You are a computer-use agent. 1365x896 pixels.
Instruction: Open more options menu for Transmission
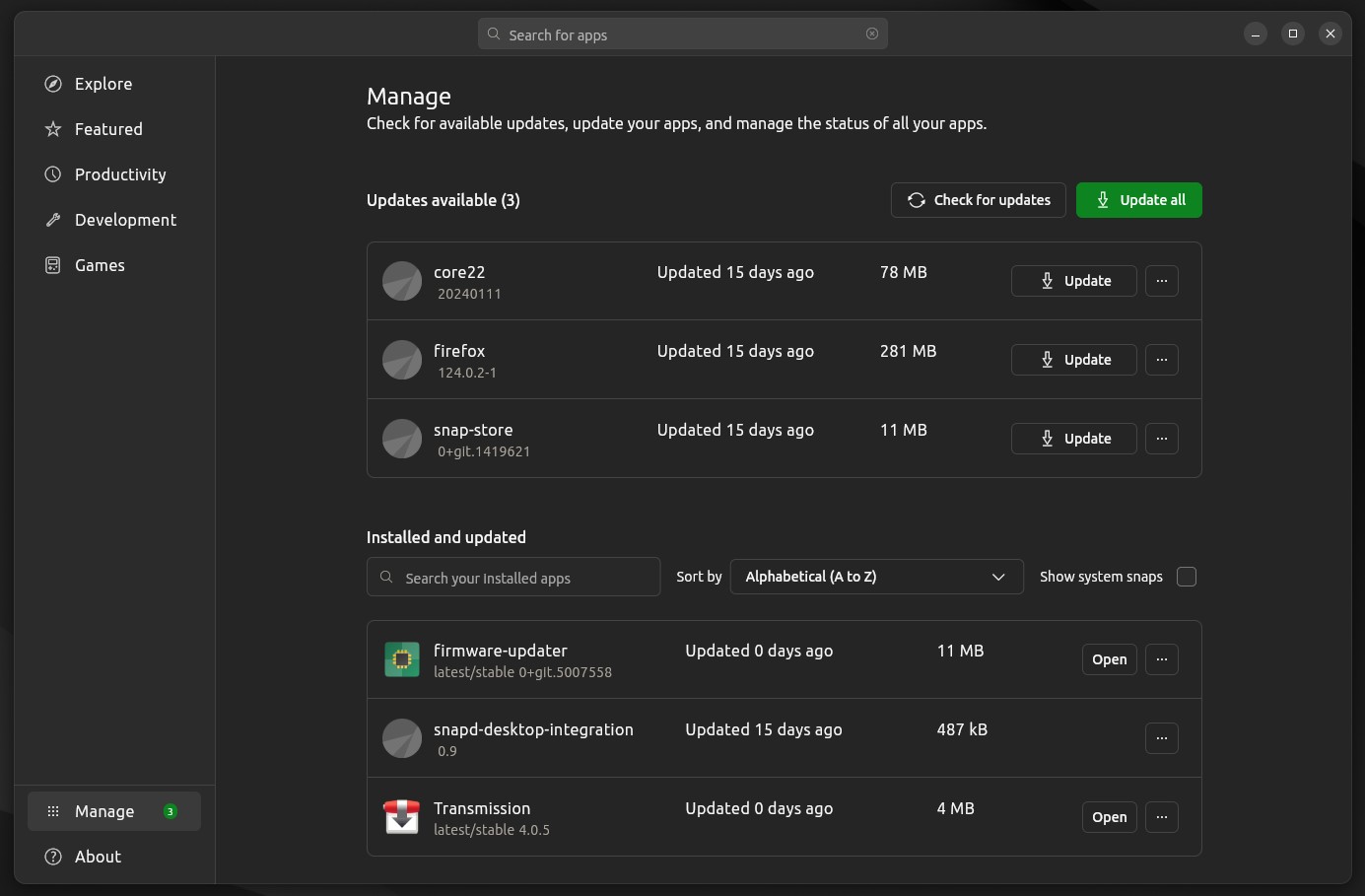point(1162,817)
